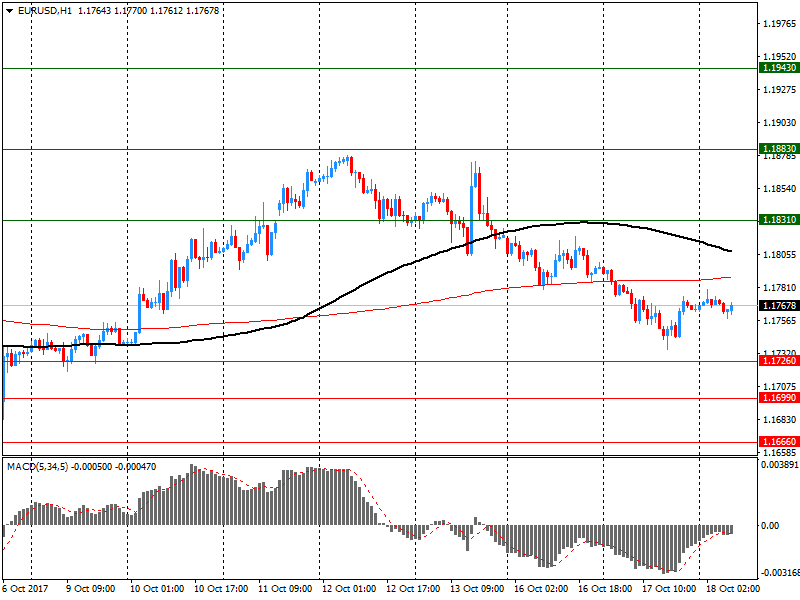800x600 pixels.
Task: Click the 16 Oct 02:00 time axis label
Action: 541,588
